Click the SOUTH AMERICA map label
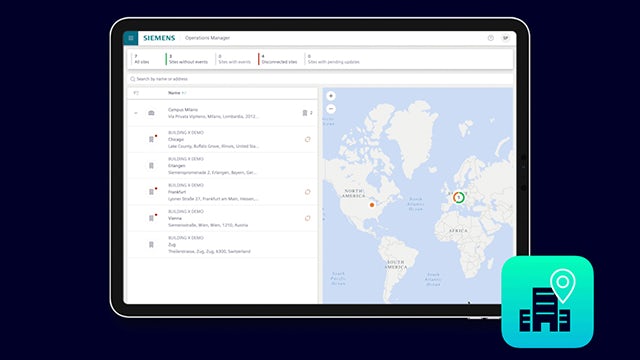The image size is (640, 360). click(396, 264)
